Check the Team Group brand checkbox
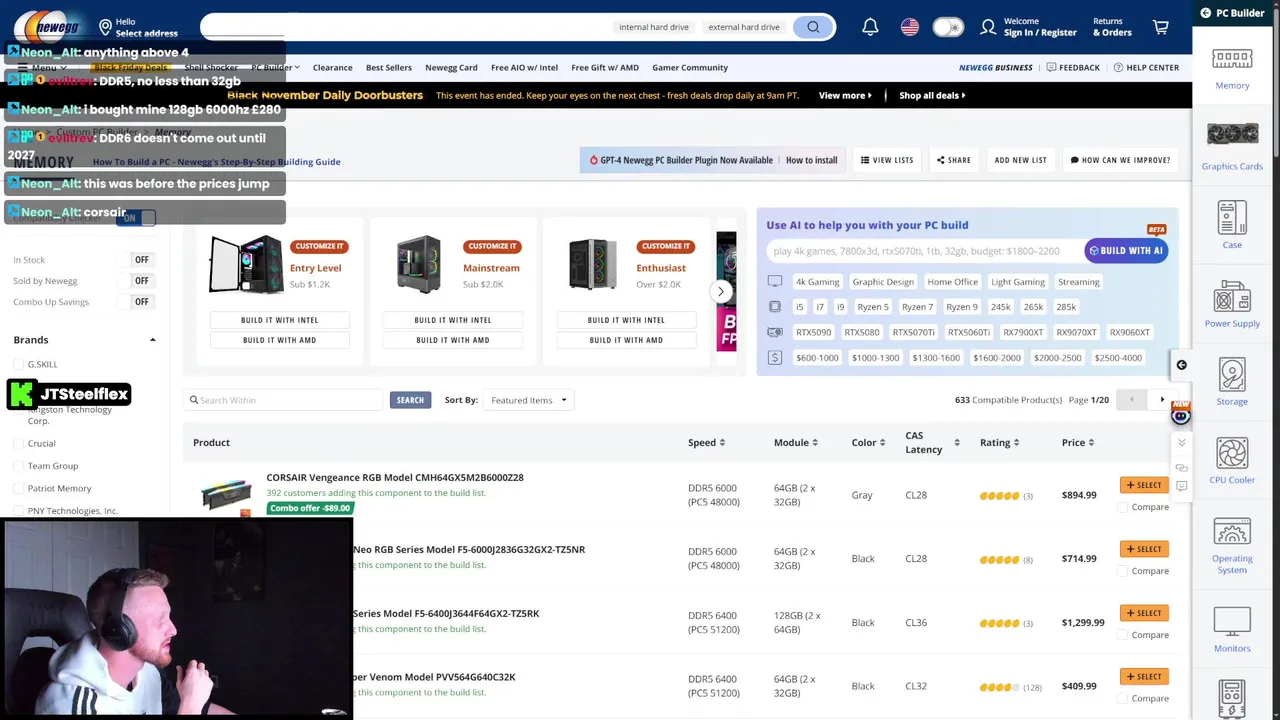Screen dimensions: 1280x720 pos(18,466)
